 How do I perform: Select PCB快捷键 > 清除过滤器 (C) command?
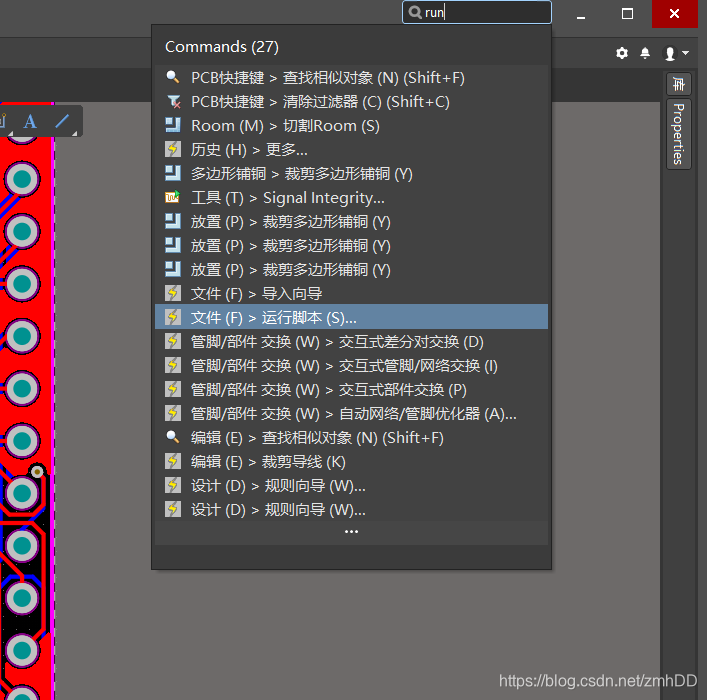coord(351,101)
